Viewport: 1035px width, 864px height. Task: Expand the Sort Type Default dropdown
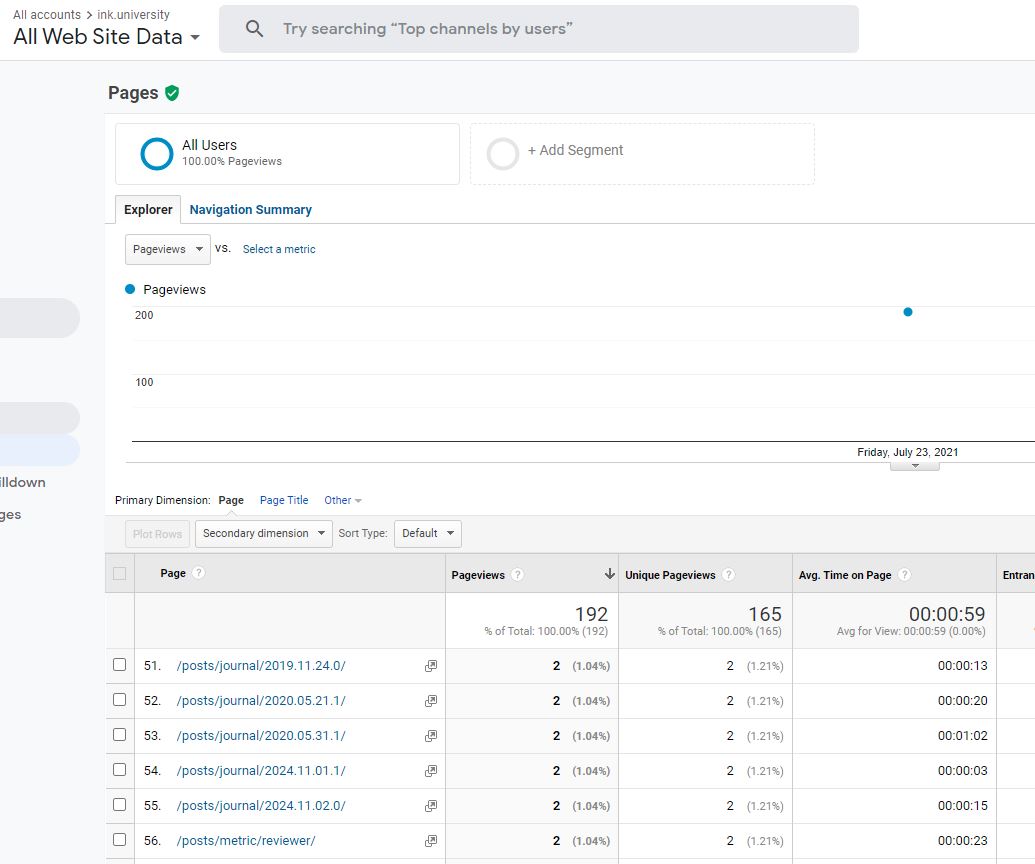point(428,533)
